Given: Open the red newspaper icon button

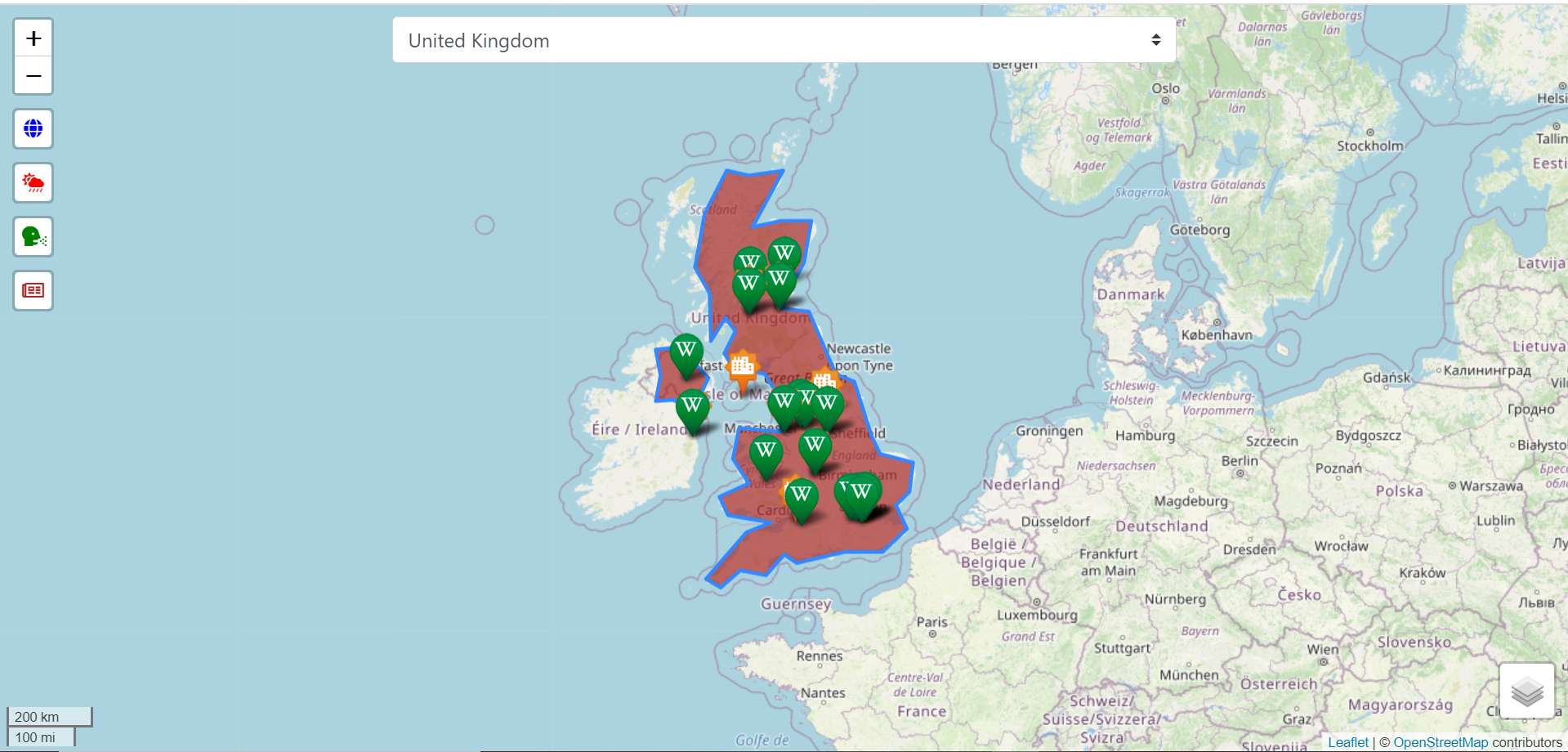Looking at the screenshot, I should [34, 291].
